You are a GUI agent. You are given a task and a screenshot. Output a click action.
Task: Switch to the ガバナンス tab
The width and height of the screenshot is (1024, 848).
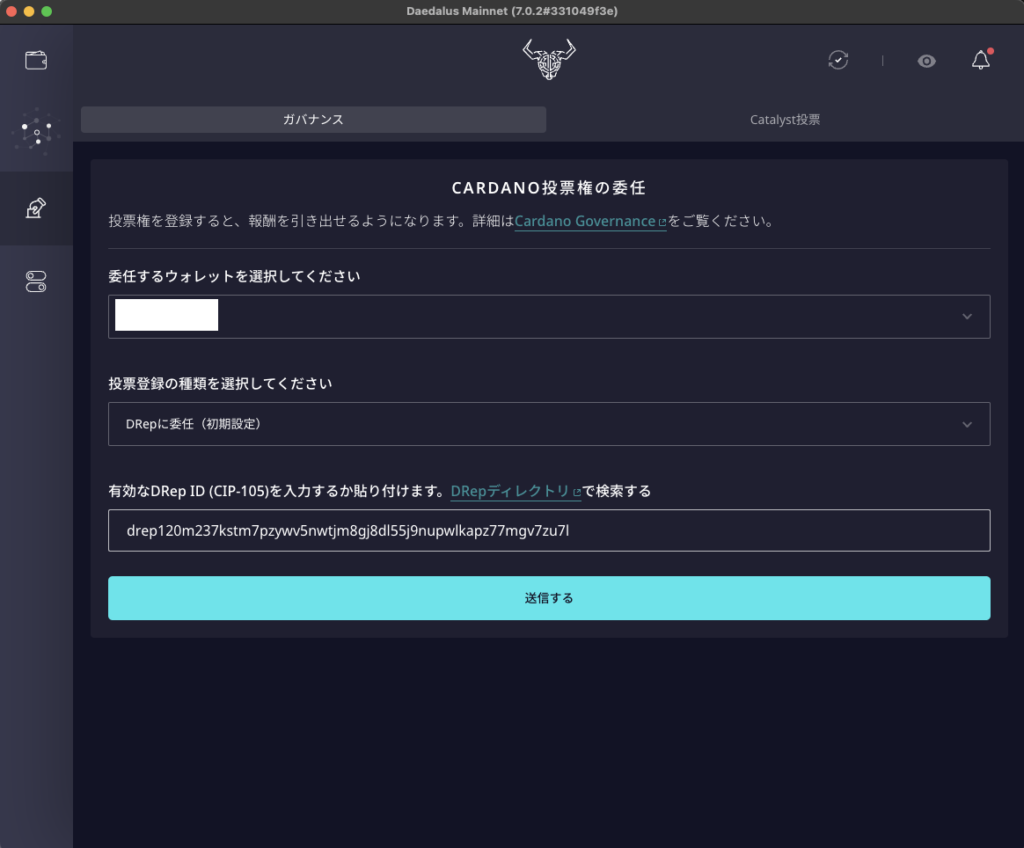(313, 119)
